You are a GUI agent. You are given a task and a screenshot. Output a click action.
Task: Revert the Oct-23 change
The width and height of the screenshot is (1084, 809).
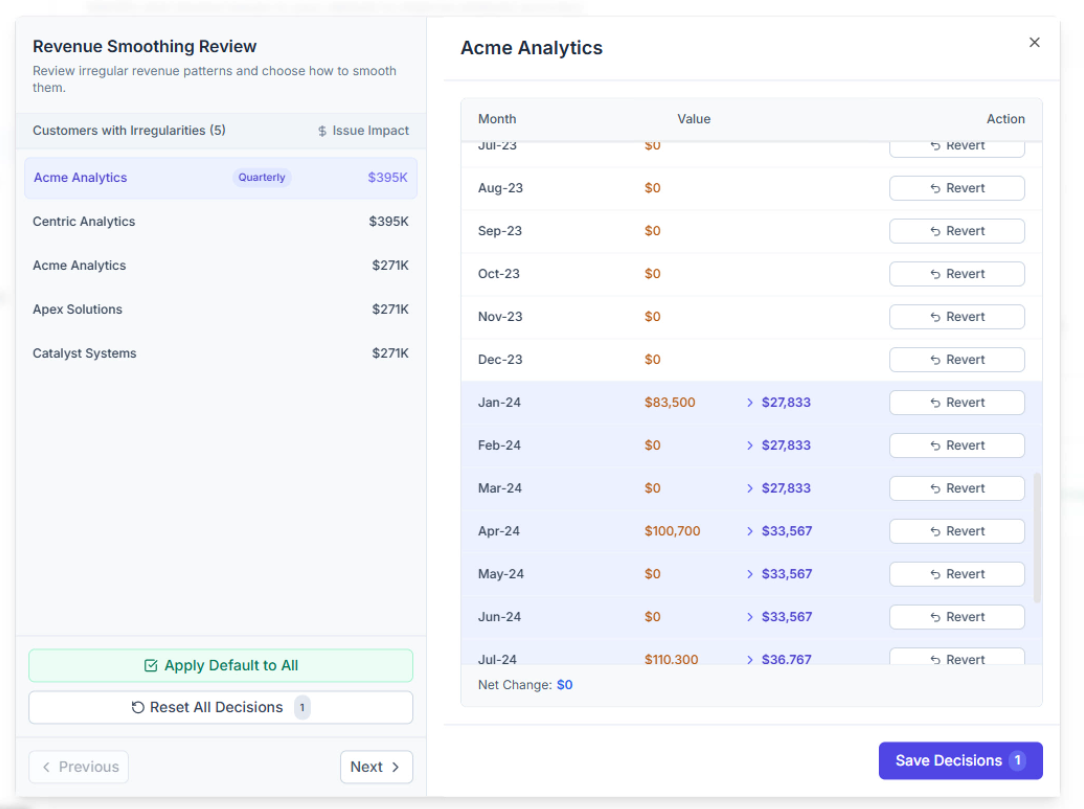956,273
